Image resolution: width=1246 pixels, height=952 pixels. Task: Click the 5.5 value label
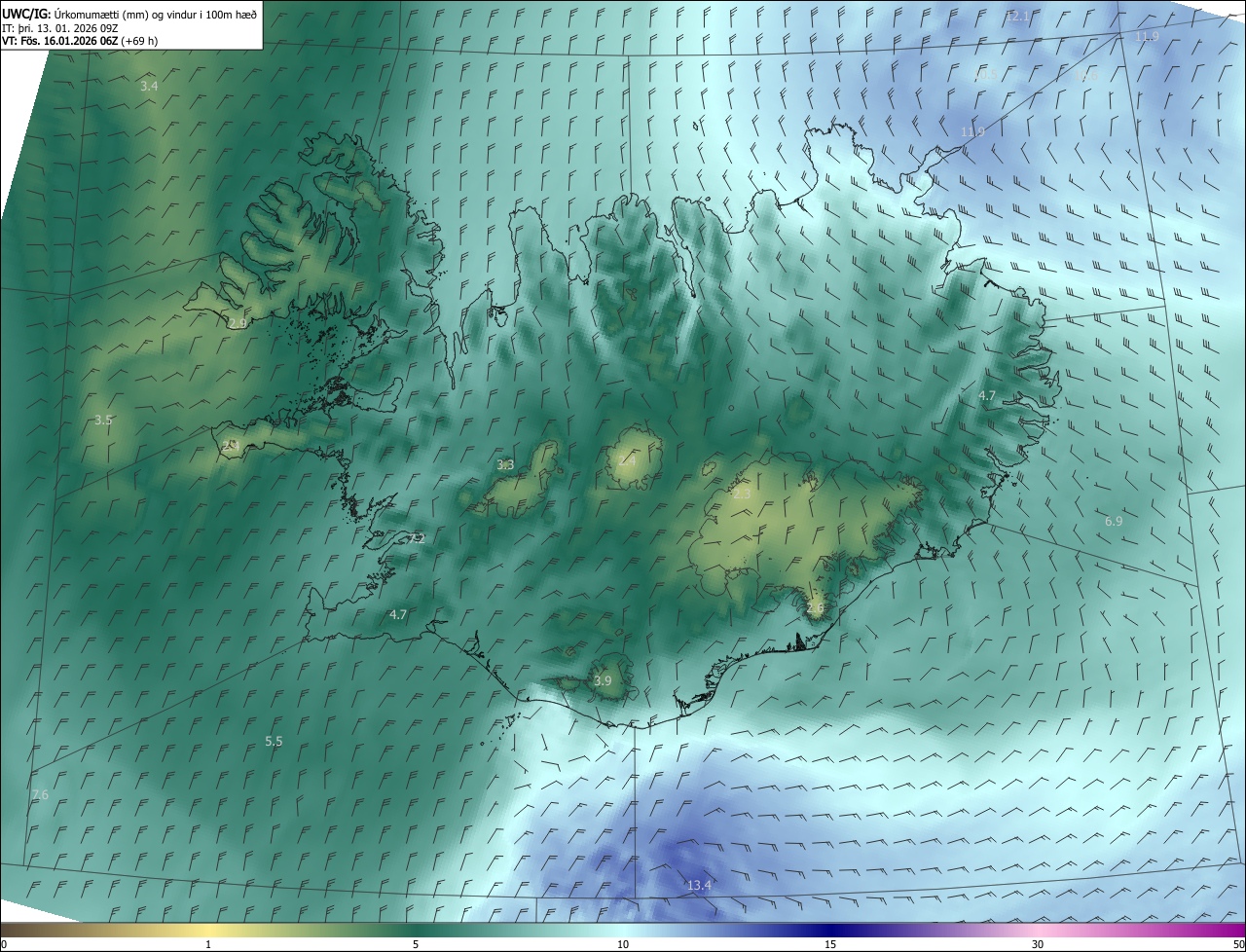click(x=274, y=742)
